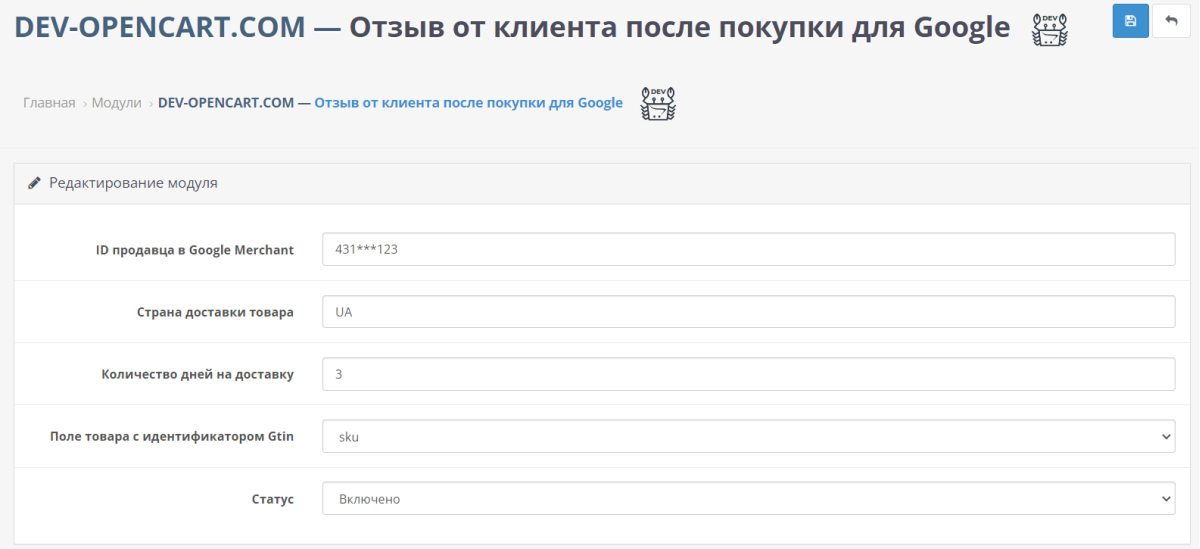This screenshot has width=1200, height=549.
Task: Click the back arrow return button
Action: [1171, 21]
